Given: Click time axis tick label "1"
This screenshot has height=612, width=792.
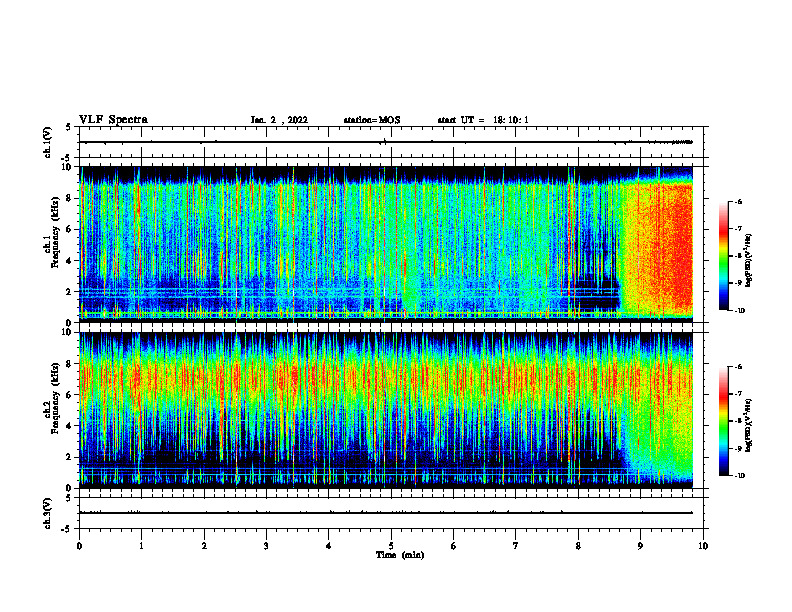Looking at the screenshot, I should 142,546.
